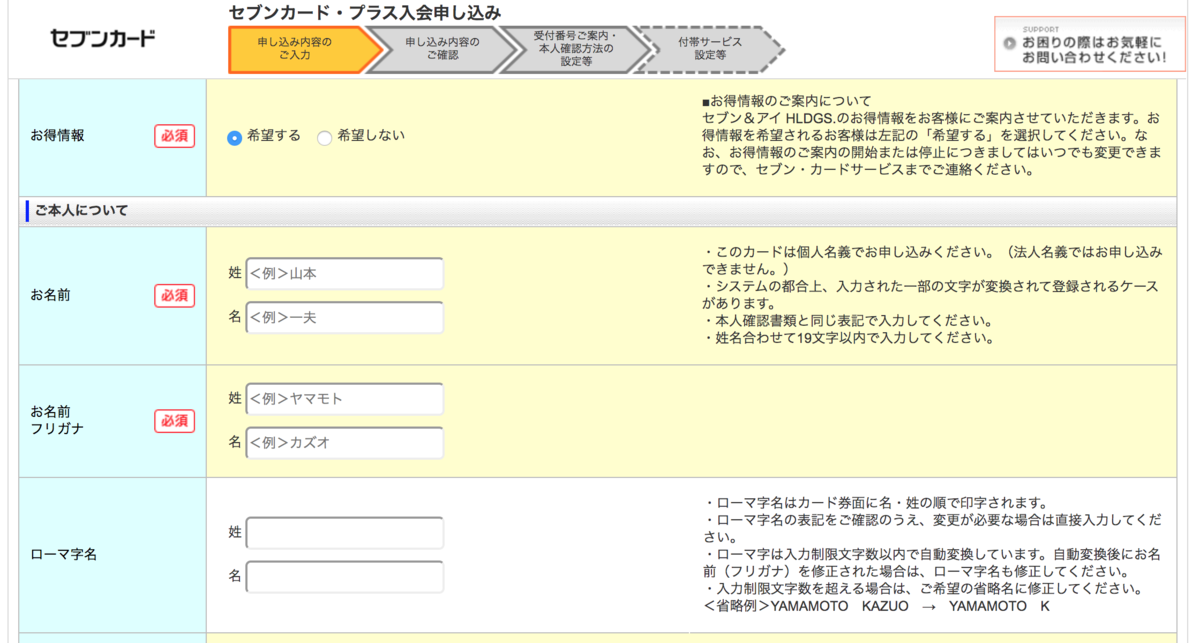The image size is (1200, 643).
Task: Click the ローマ字名 名 input field
Action: [x=344, y=577]
